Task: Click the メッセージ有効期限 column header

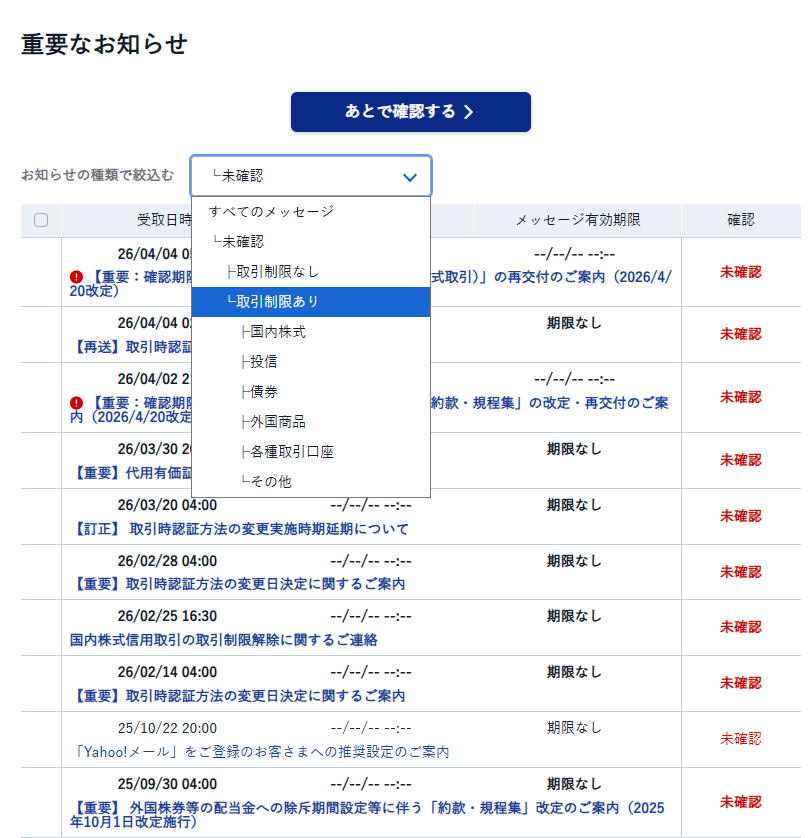Action: [577, 220]
